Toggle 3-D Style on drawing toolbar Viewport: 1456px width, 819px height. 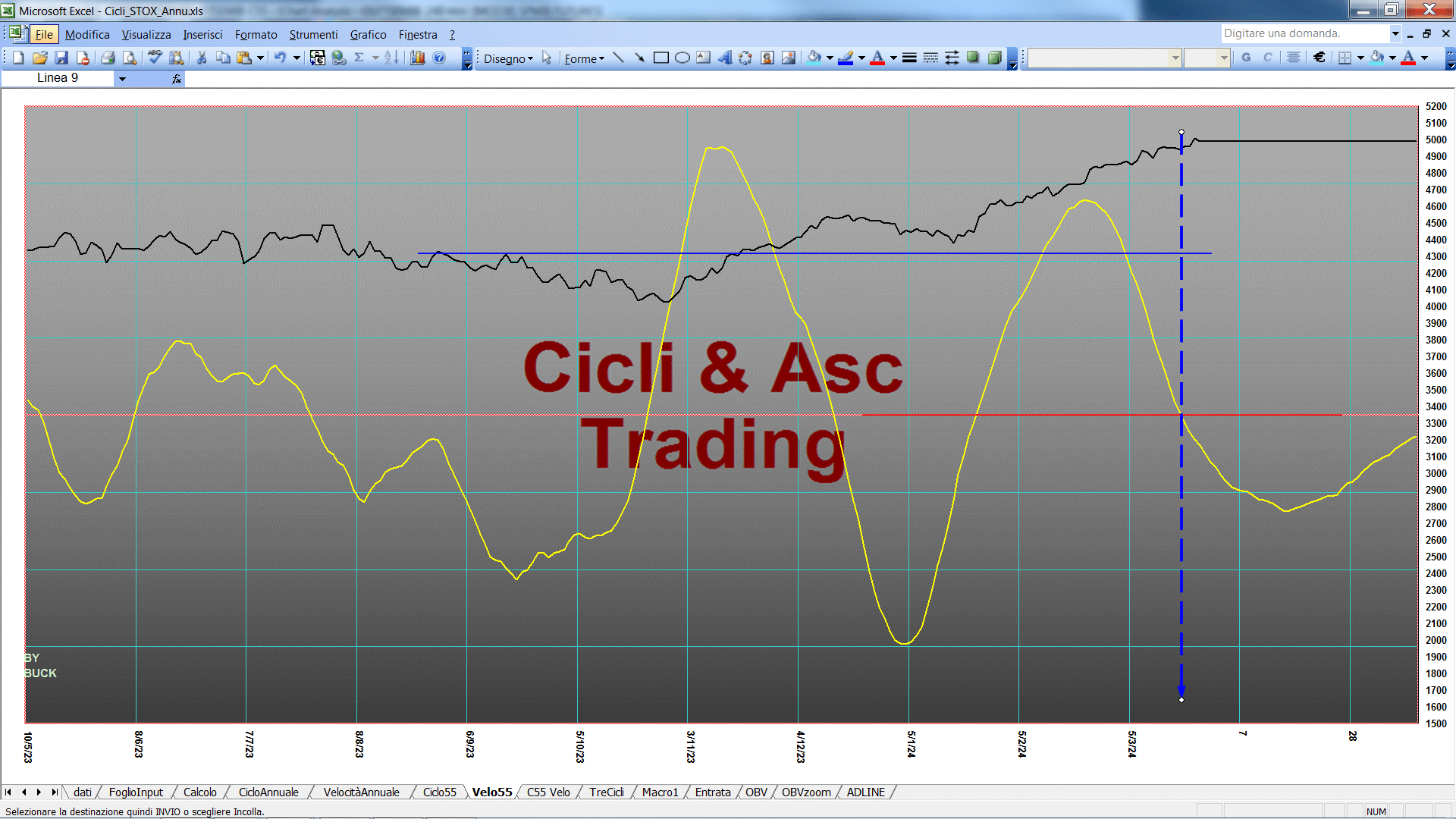tap(994, 58)
